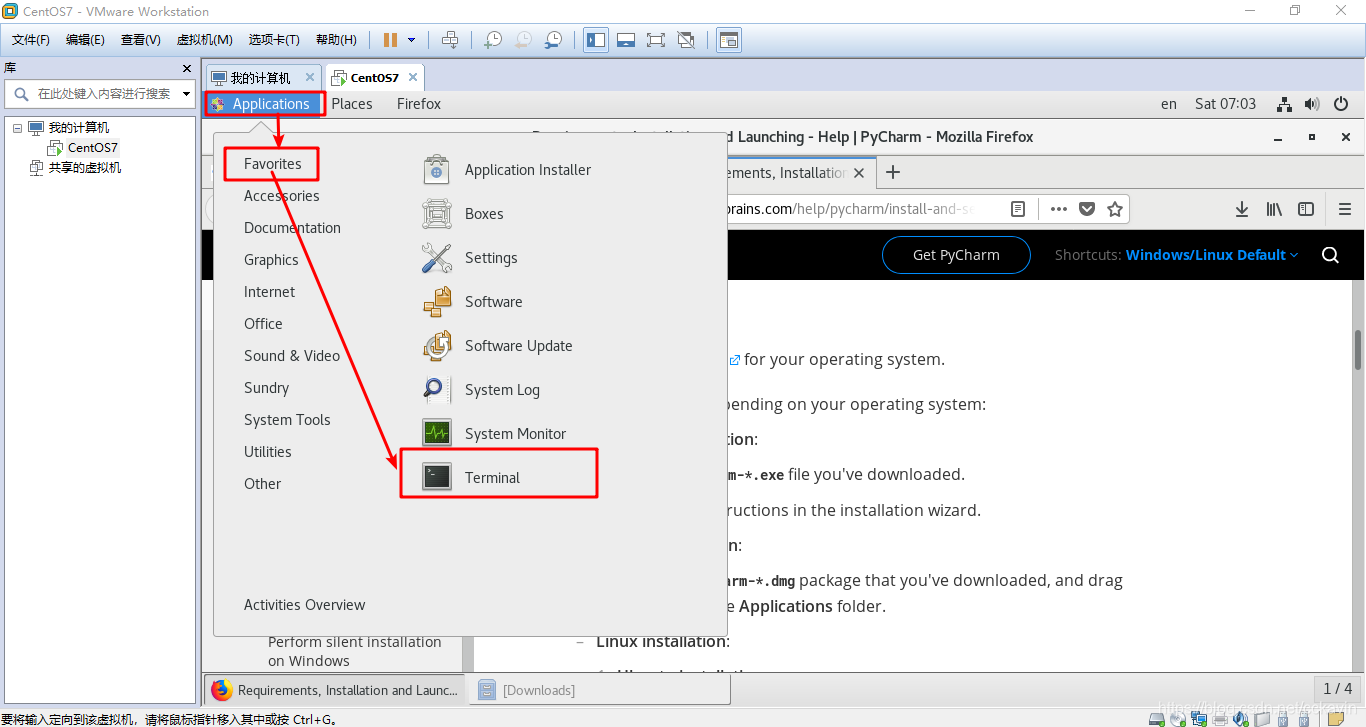
Task: Open the 帮助(H) menu
Action: (336, 40)
